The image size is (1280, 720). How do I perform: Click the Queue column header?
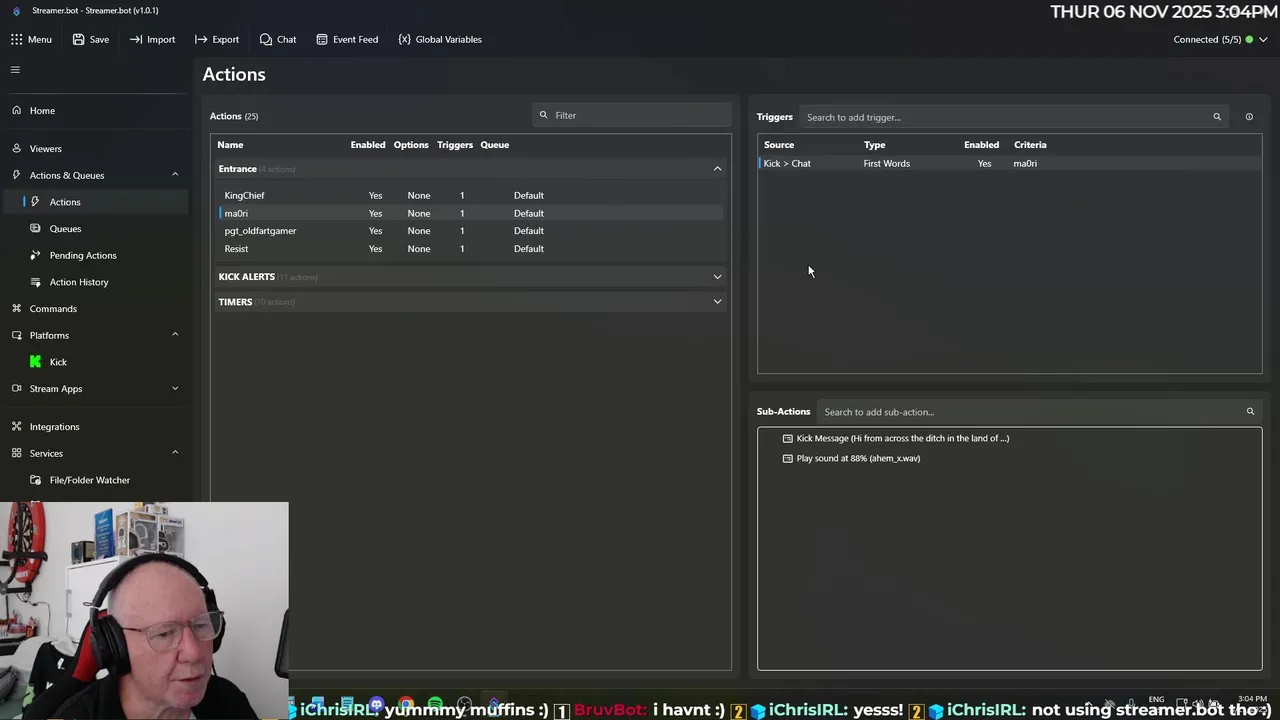tap(495, 145)
